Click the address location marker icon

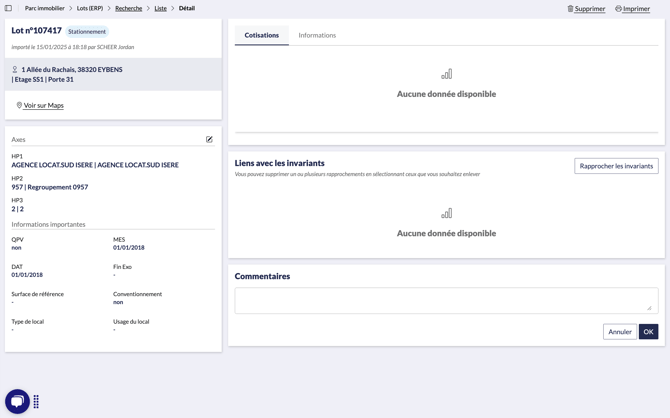click(15, 70)
